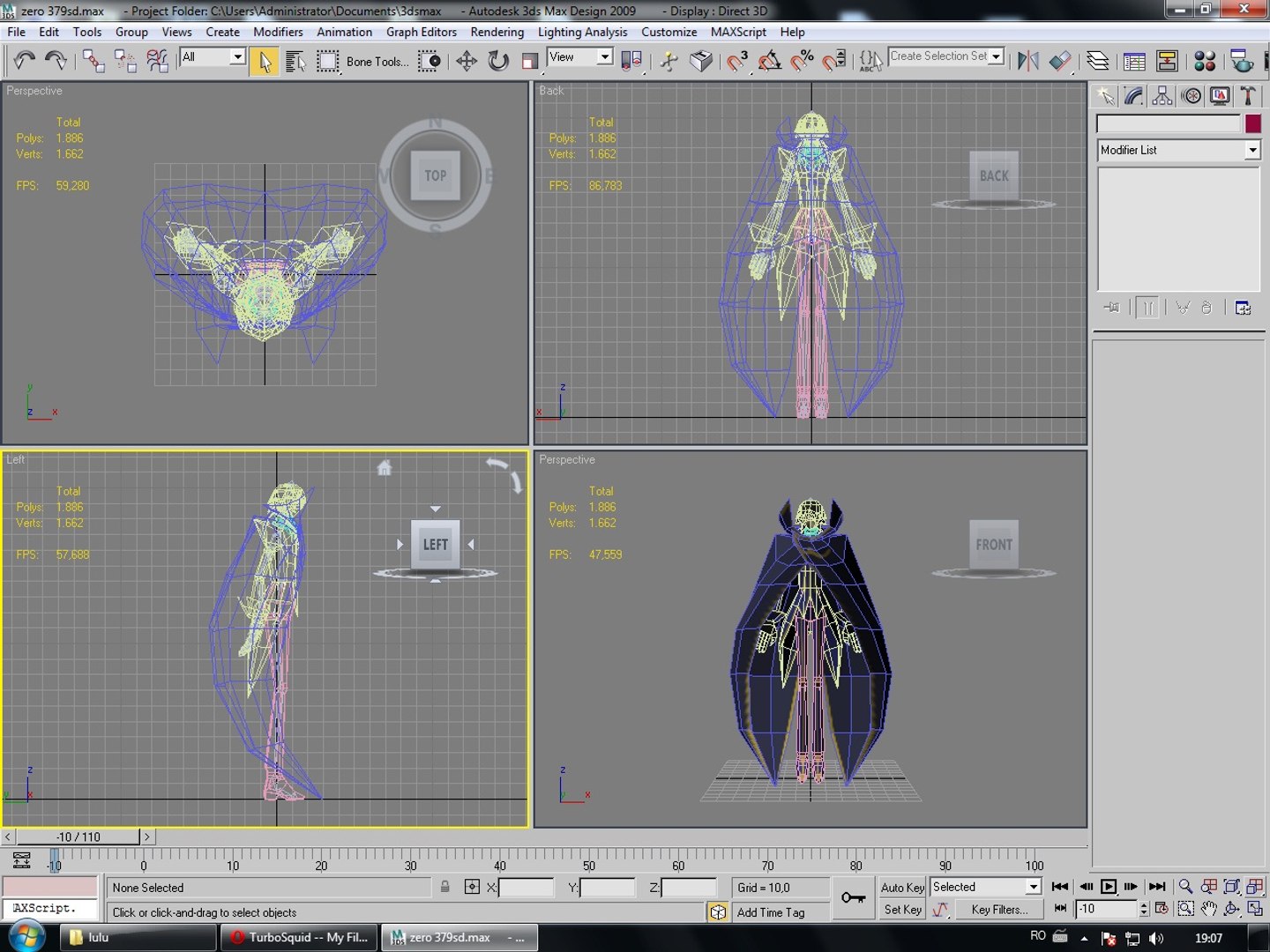The height and width of the screenshot is (952, 1270).
Task: Activate the Unlink Selection tool
Action: pos(125,60)
